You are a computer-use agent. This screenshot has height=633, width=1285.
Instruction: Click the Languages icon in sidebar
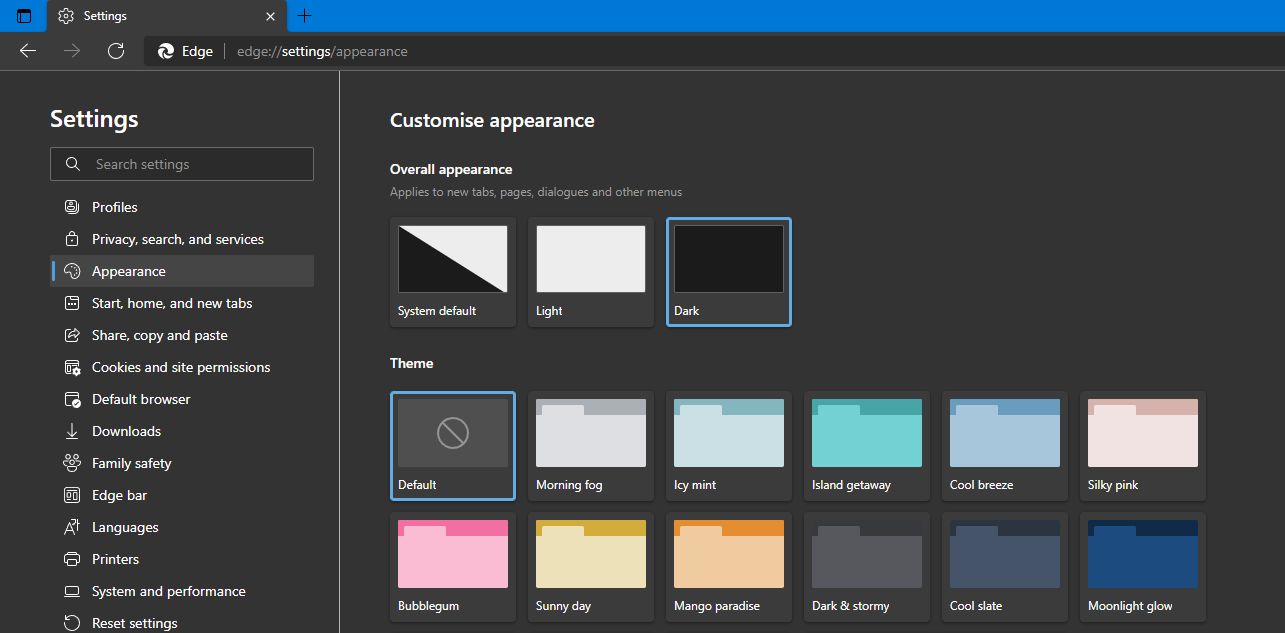click(72, 527)
